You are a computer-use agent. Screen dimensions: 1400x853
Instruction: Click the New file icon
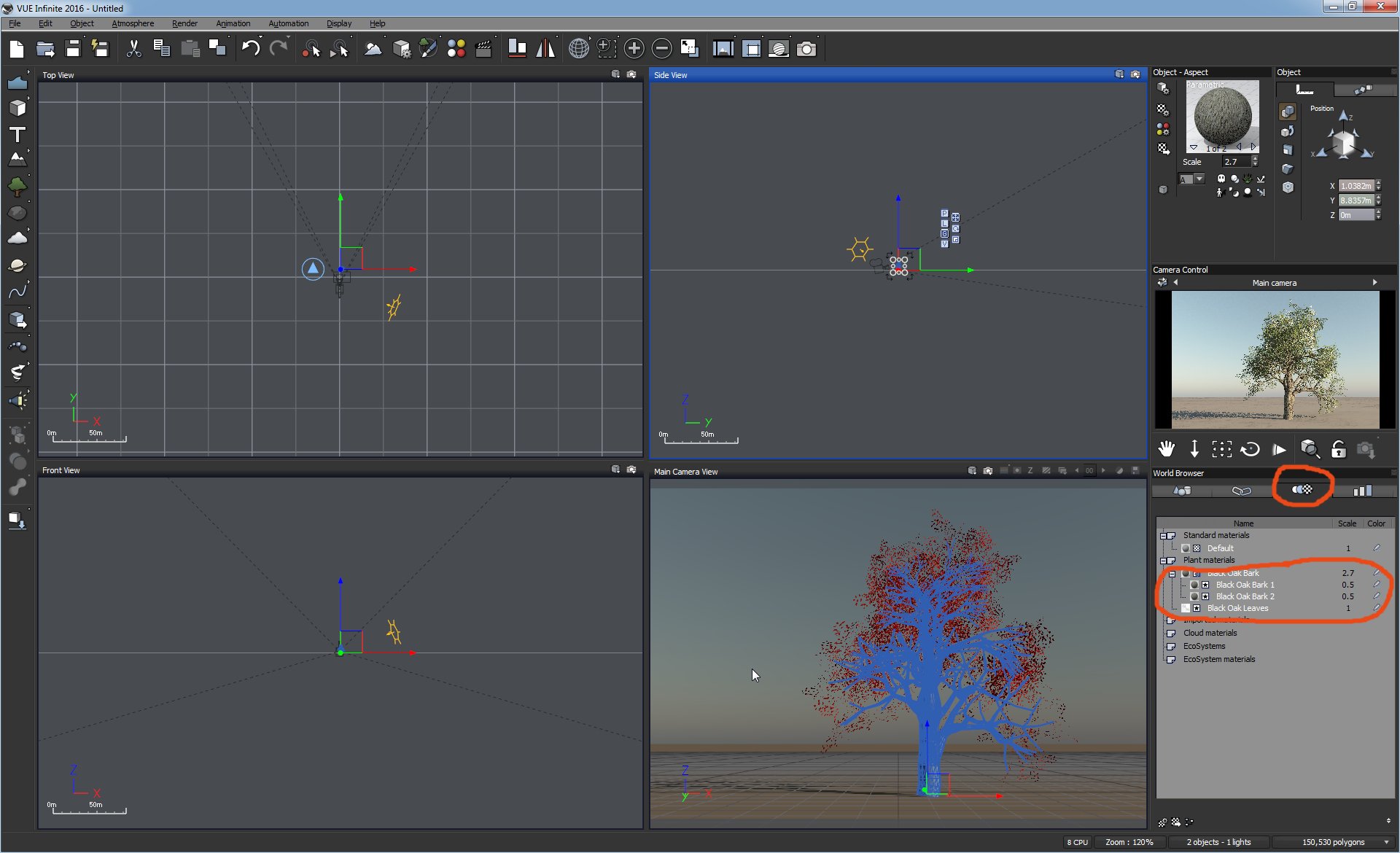tap(17, 49)
